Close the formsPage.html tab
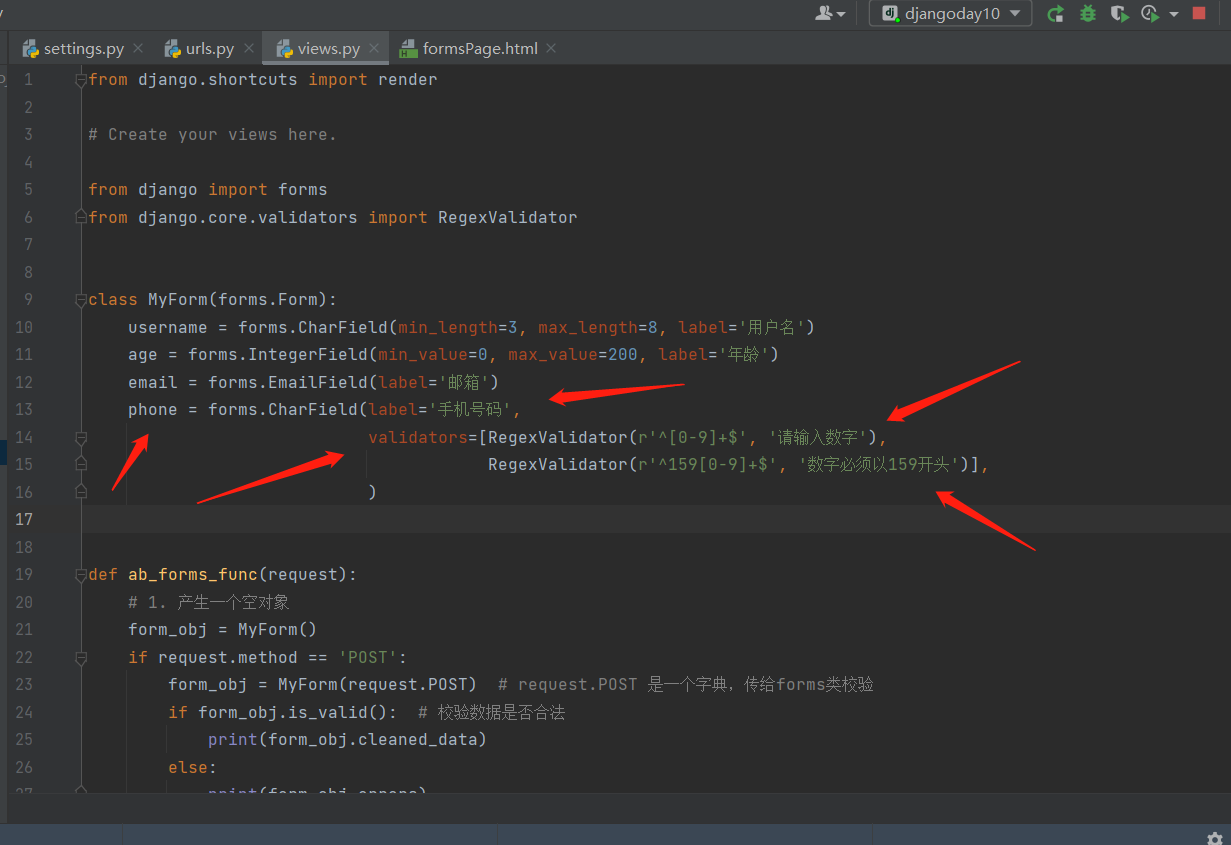 (x=551, y=48)
